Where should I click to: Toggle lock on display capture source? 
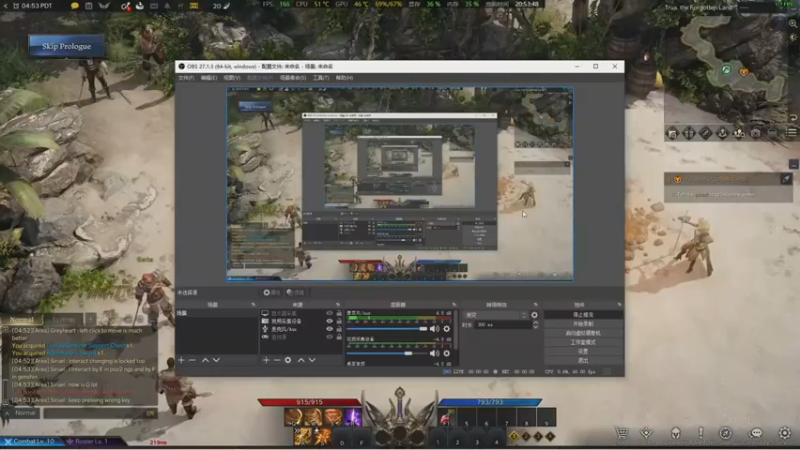point(339,313)
